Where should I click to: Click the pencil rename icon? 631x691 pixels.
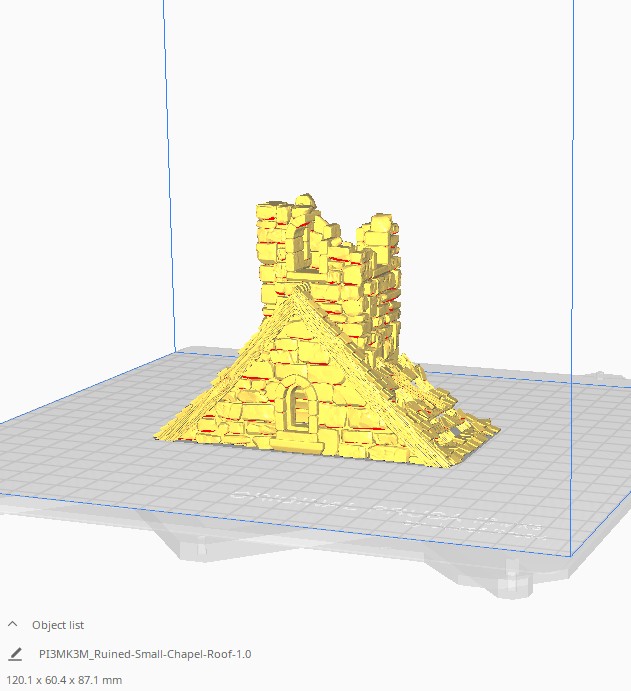15,654
